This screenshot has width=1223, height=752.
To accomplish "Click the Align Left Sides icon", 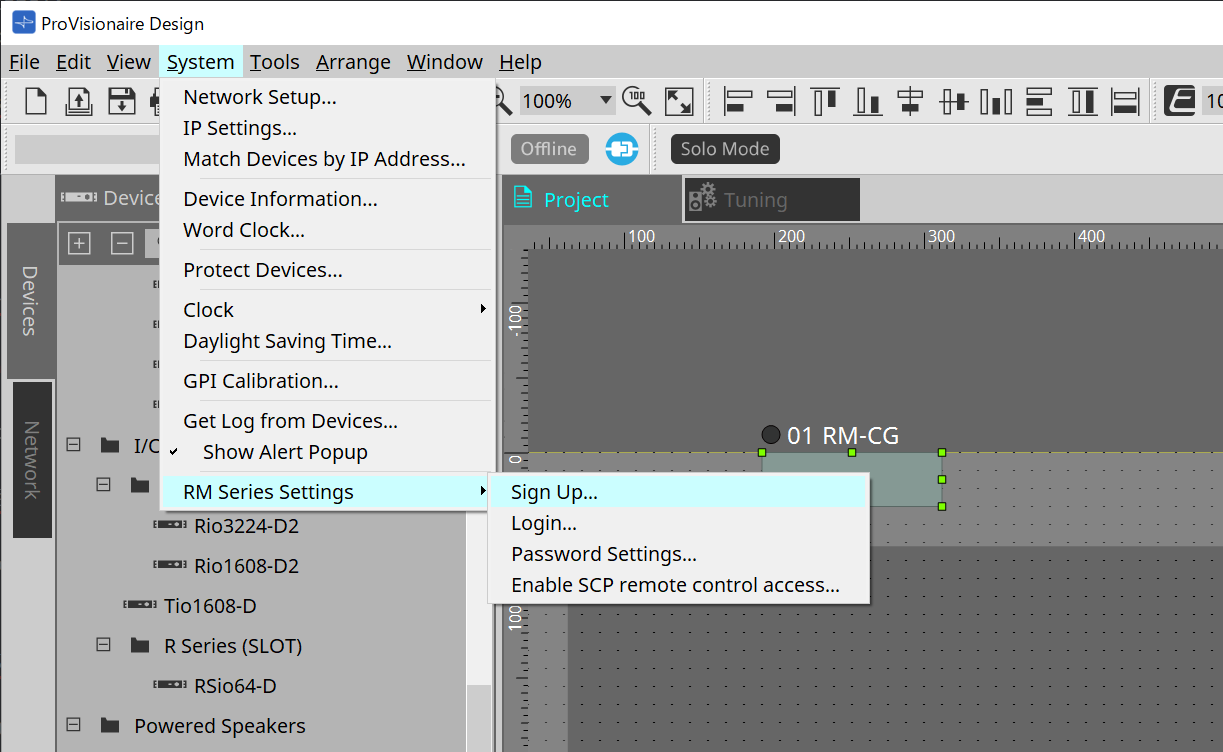I will pos(739,101).
